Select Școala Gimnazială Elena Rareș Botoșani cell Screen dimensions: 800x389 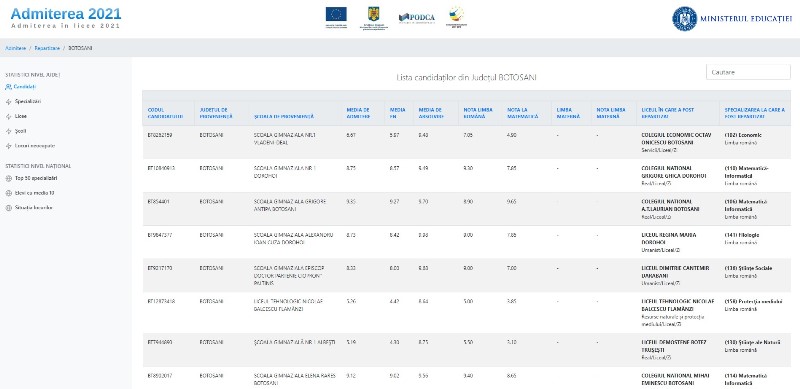(x=294, y=379)
